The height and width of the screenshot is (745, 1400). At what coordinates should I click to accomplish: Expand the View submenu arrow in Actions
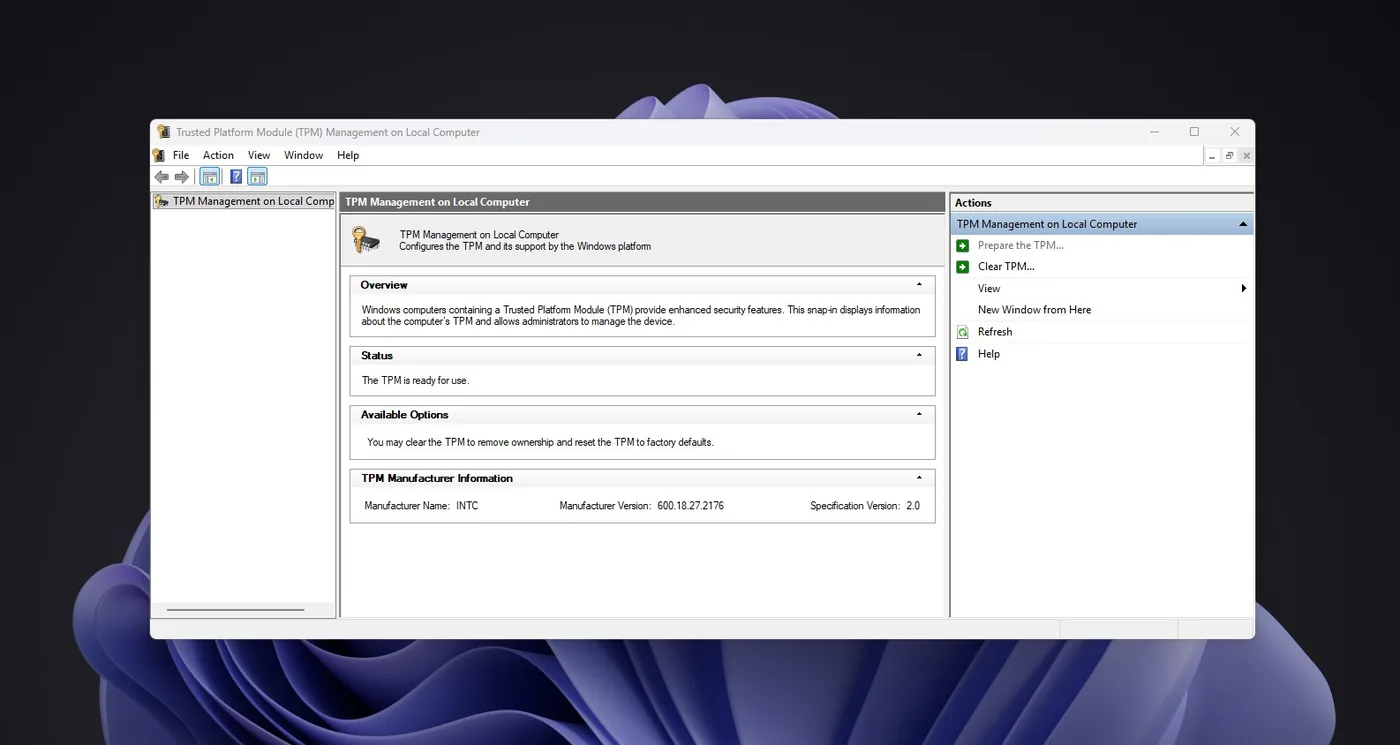point(1244,288)
